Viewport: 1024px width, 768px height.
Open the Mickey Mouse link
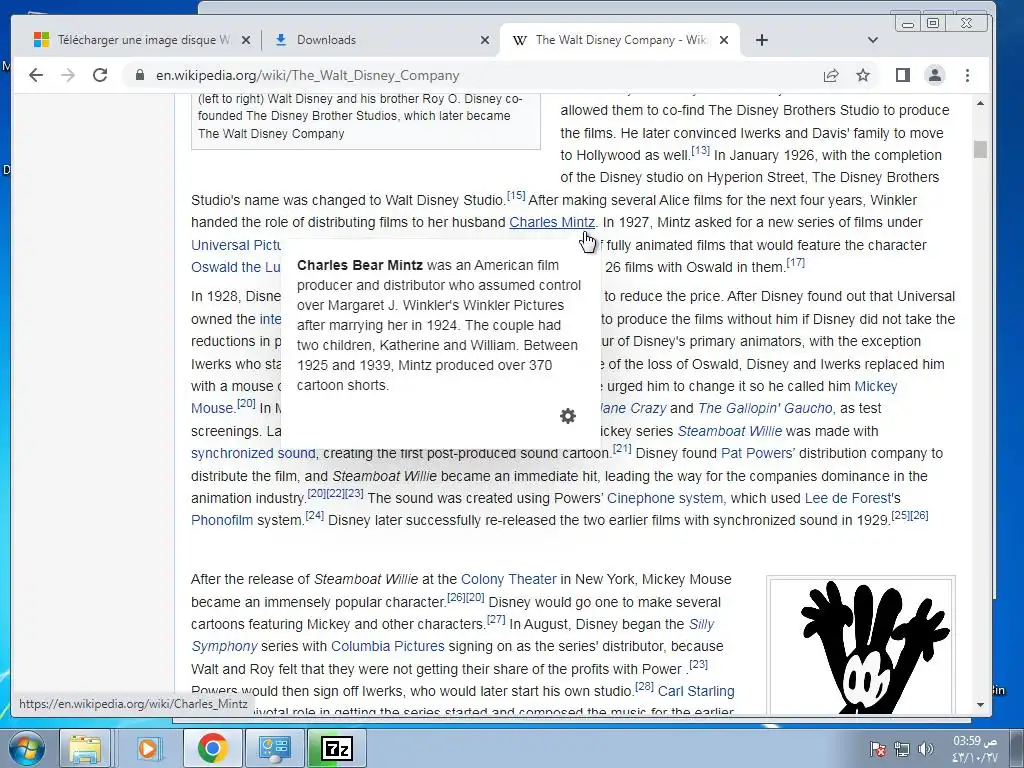click(876, 386)
